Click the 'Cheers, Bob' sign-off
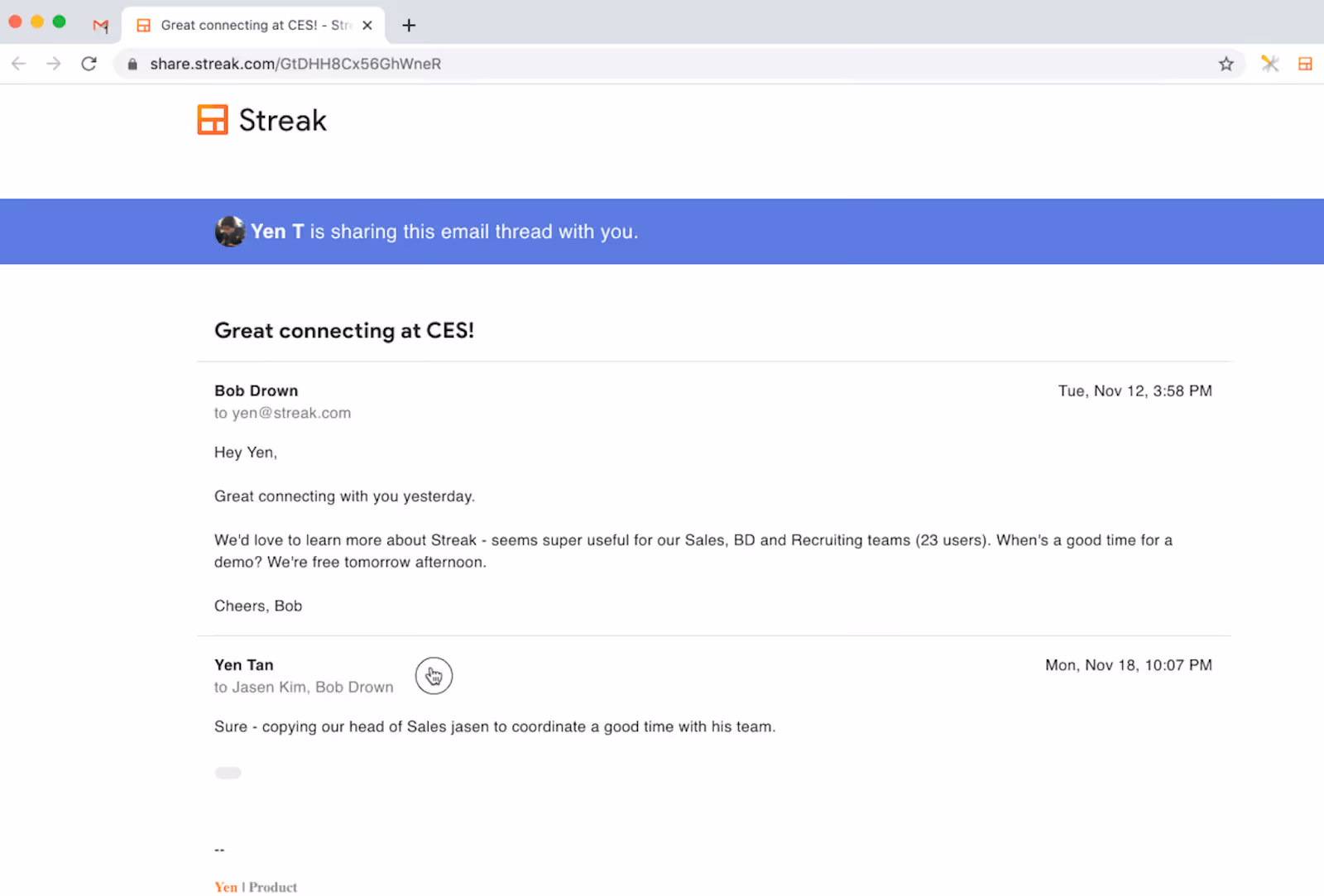Viewport: 1324px width, 896px height. point(258,606)
